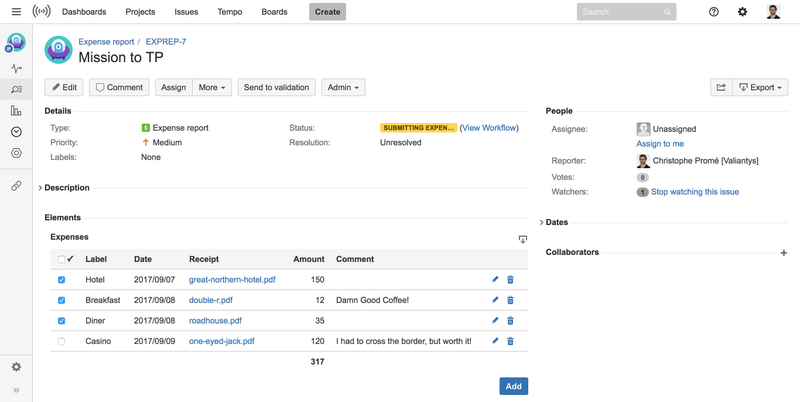Open the settings gear in top bar
Image resolution: width=800 pixels, height=402 pixels.
tap(742, 12)
